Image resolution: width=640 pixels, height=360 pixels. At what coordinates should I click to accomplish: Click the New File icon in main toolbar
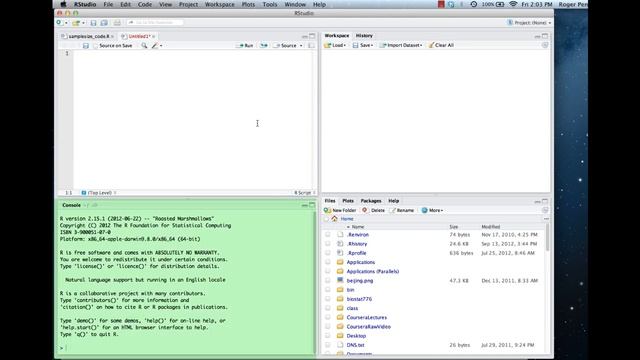[60, 23]
